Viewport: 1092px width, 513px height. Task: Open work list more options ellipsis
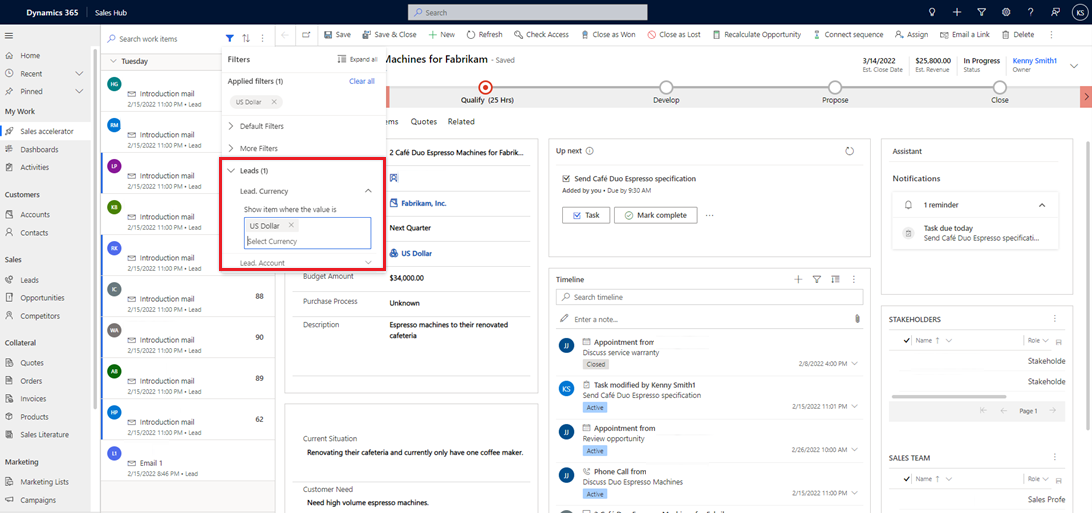coord(263,39)
